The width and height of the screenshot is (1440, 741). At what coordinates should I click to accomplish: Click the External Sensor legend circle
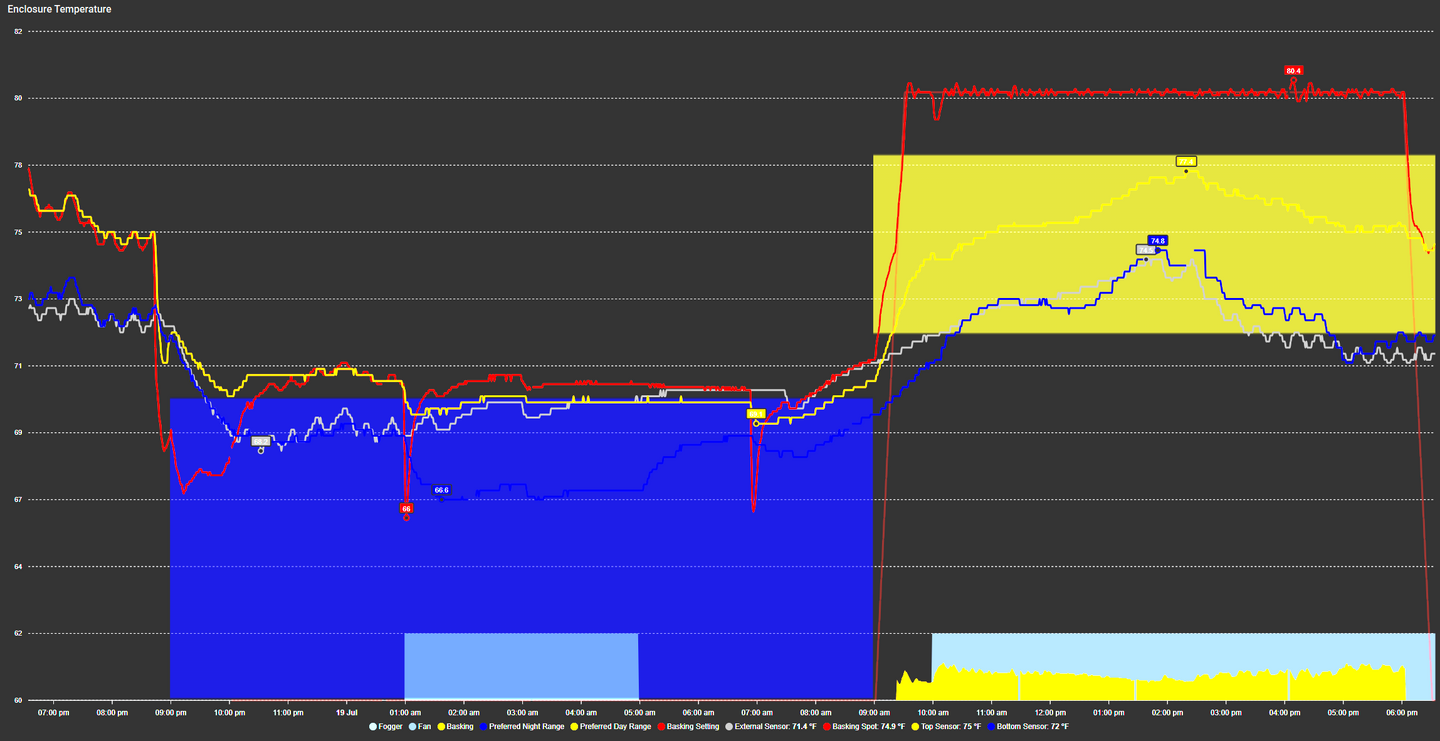pos(729,726)
